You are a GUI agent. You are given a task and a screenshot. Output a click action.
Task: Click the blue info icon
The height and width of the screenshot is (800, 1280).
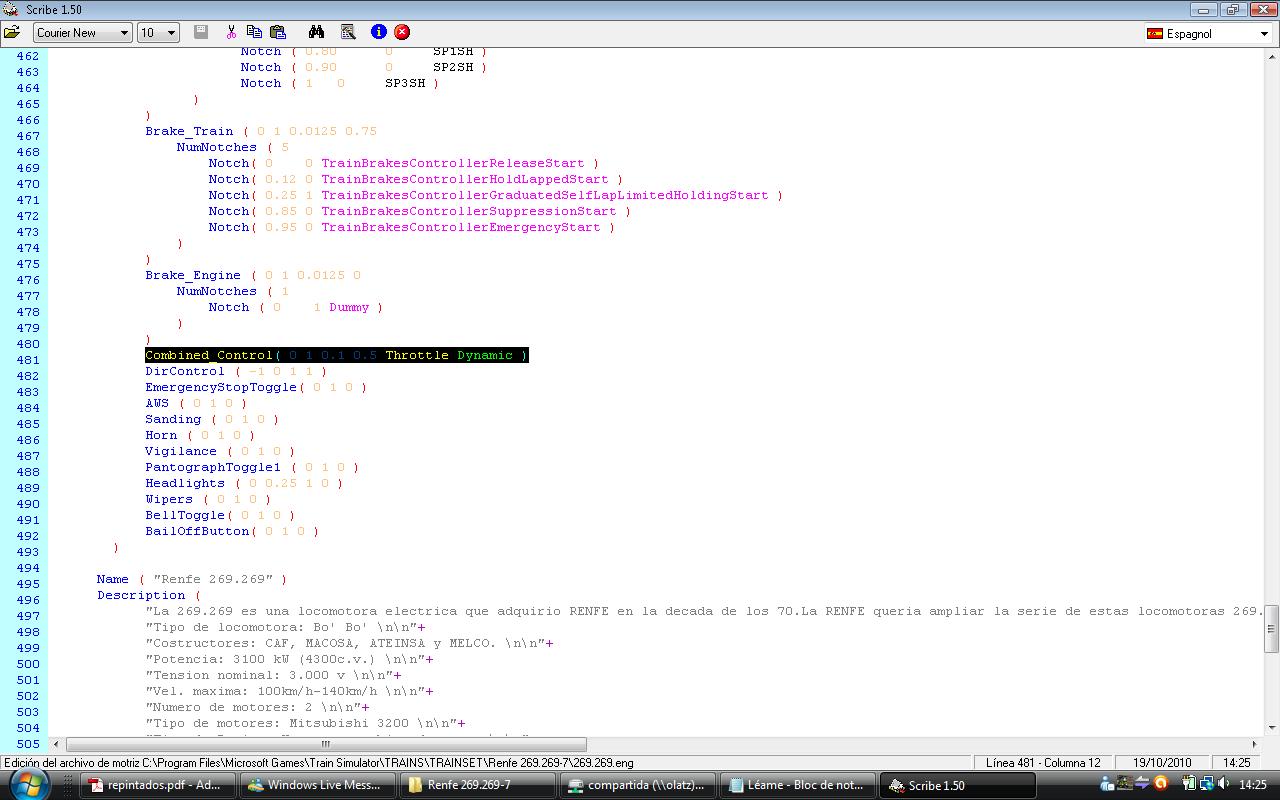378,32
